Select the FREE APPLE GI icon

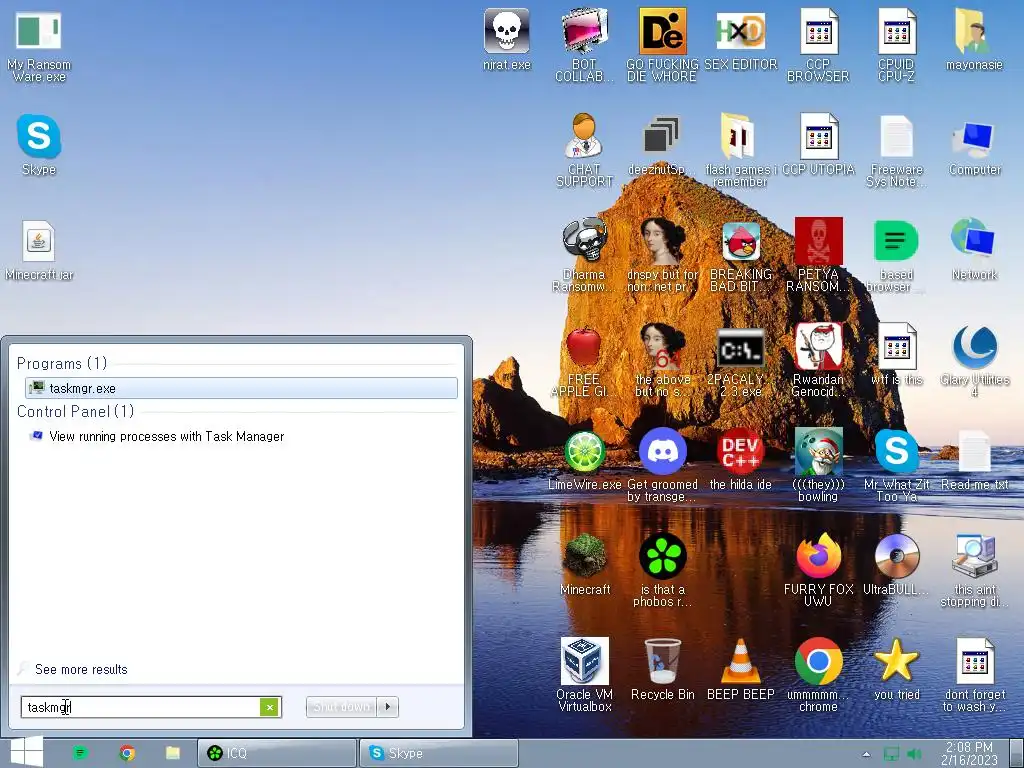click(584, 360)
